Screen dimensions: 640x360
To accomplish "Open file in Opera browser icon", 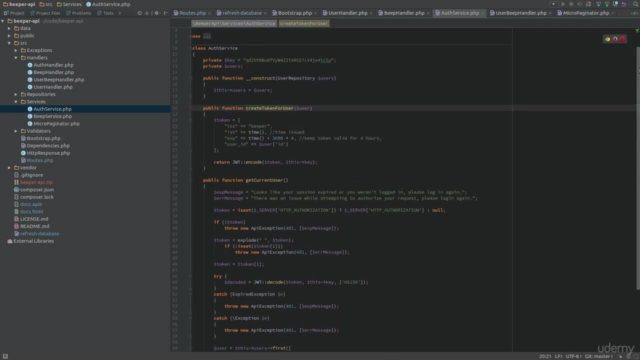I will point(622,39).
